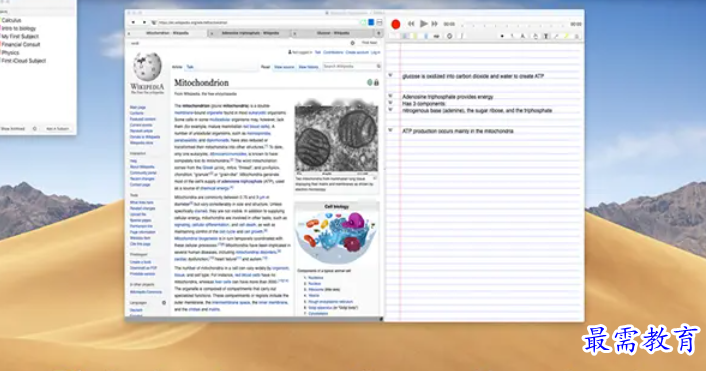Click in the Search Wikipedia field
This screenshot has height=371, width=706.
(x=349, y=66)
